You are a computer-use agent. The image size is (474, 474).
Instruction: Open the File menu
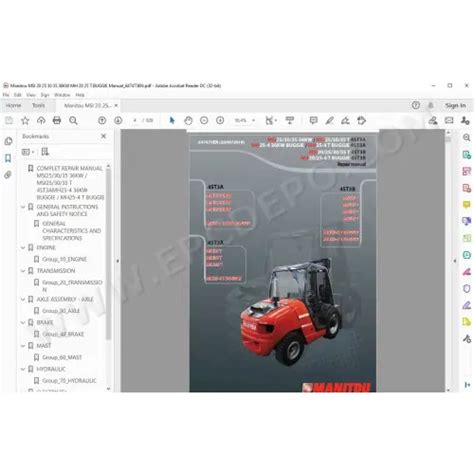pos(6,95)
